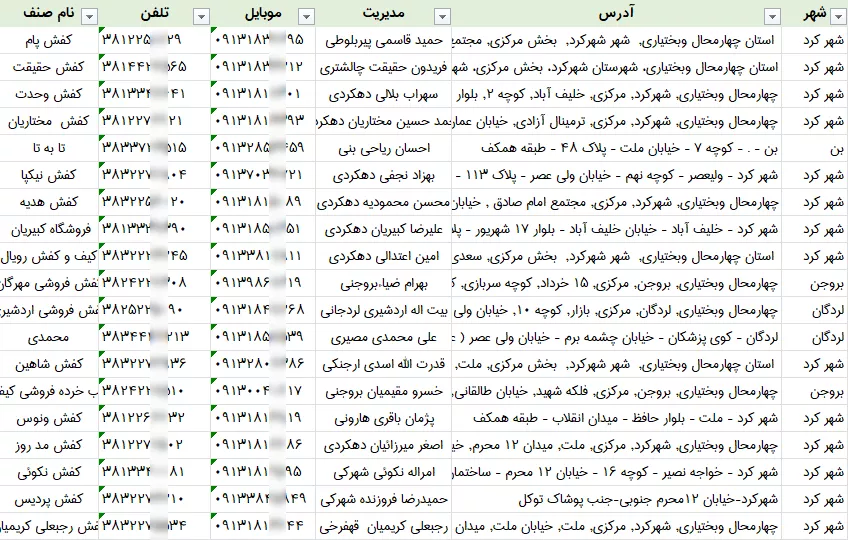
Task: Select cell کفش نیکپا
Action: (x=49, y=175)
